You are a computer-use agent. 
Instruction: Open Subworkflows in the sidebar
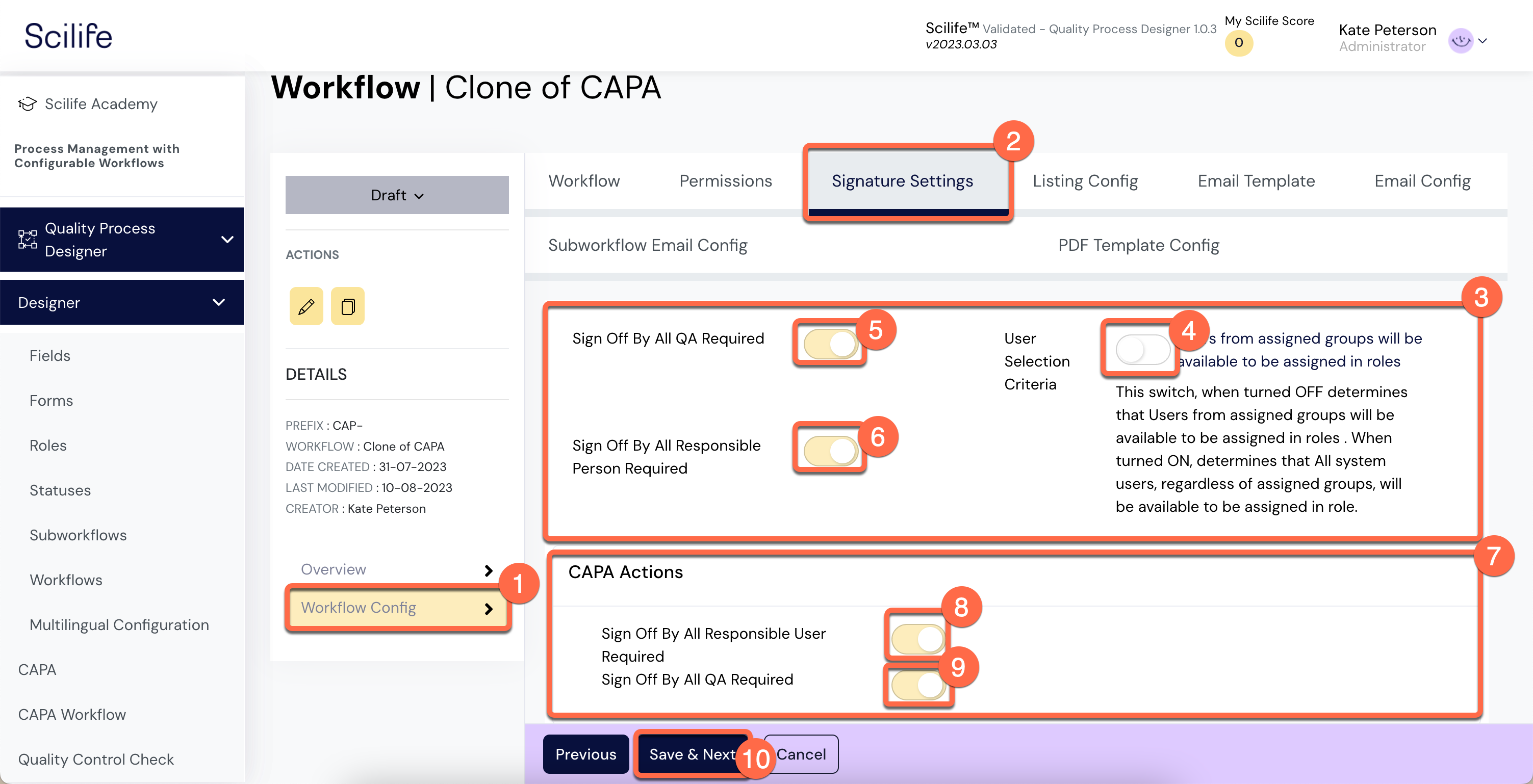pyautogui.click(x=78, y=535)
